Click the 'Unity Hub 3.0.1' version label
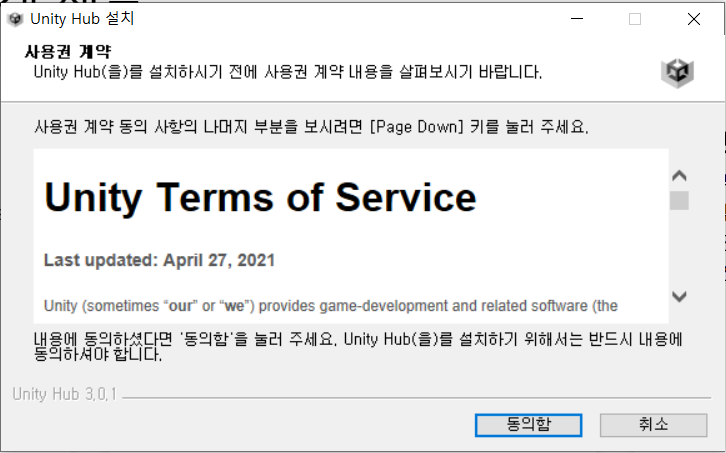The height and width of the screenshot is (453, 726). point(64,394)
